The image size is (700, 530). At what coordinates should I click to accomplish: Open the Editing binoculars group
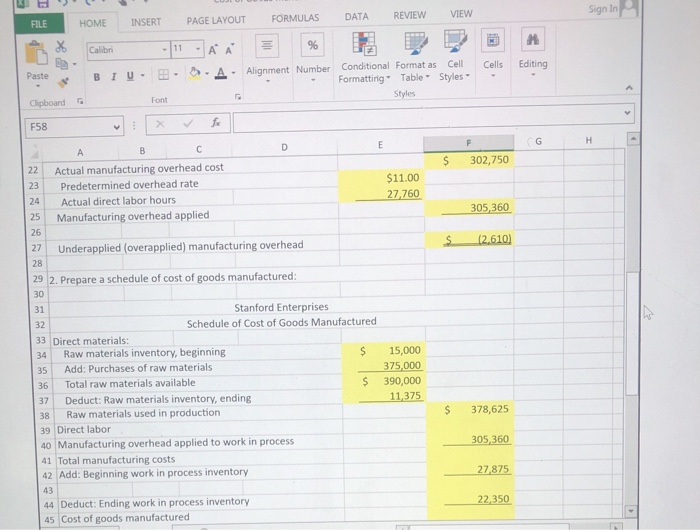(532, 39)
